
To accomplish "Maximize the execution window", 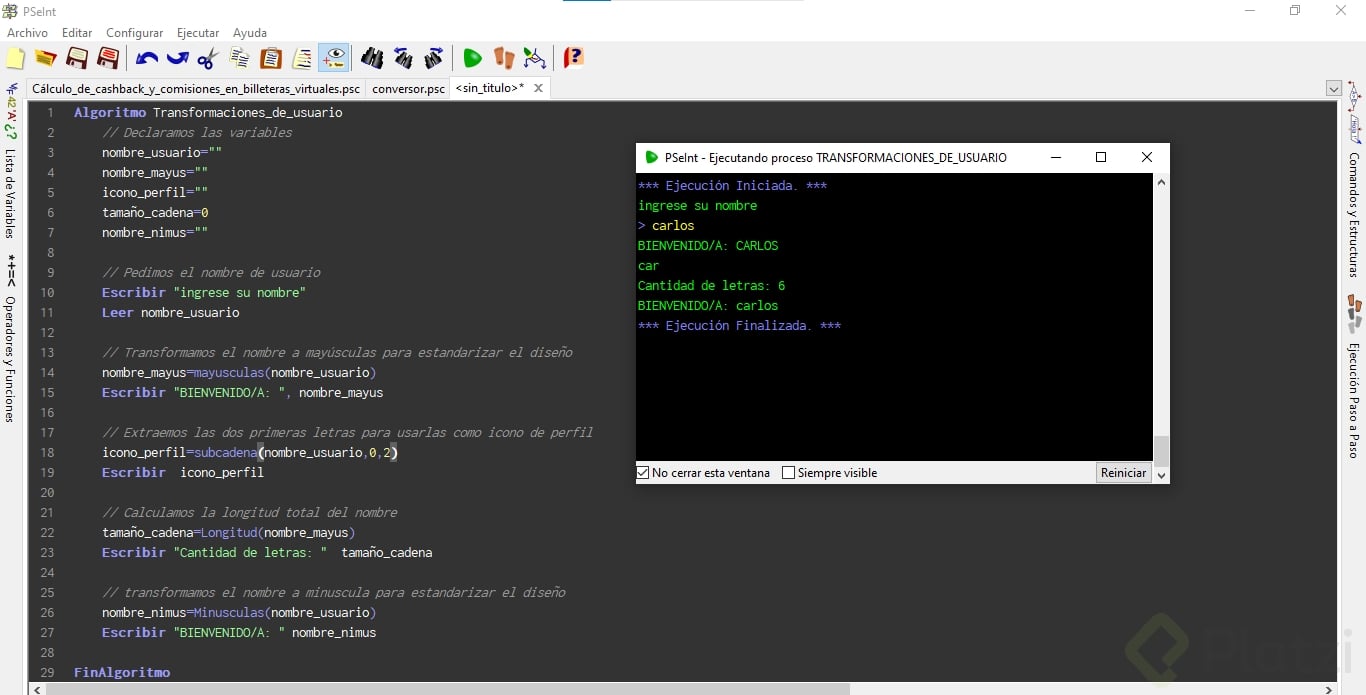I will [x=1101, y=157].
